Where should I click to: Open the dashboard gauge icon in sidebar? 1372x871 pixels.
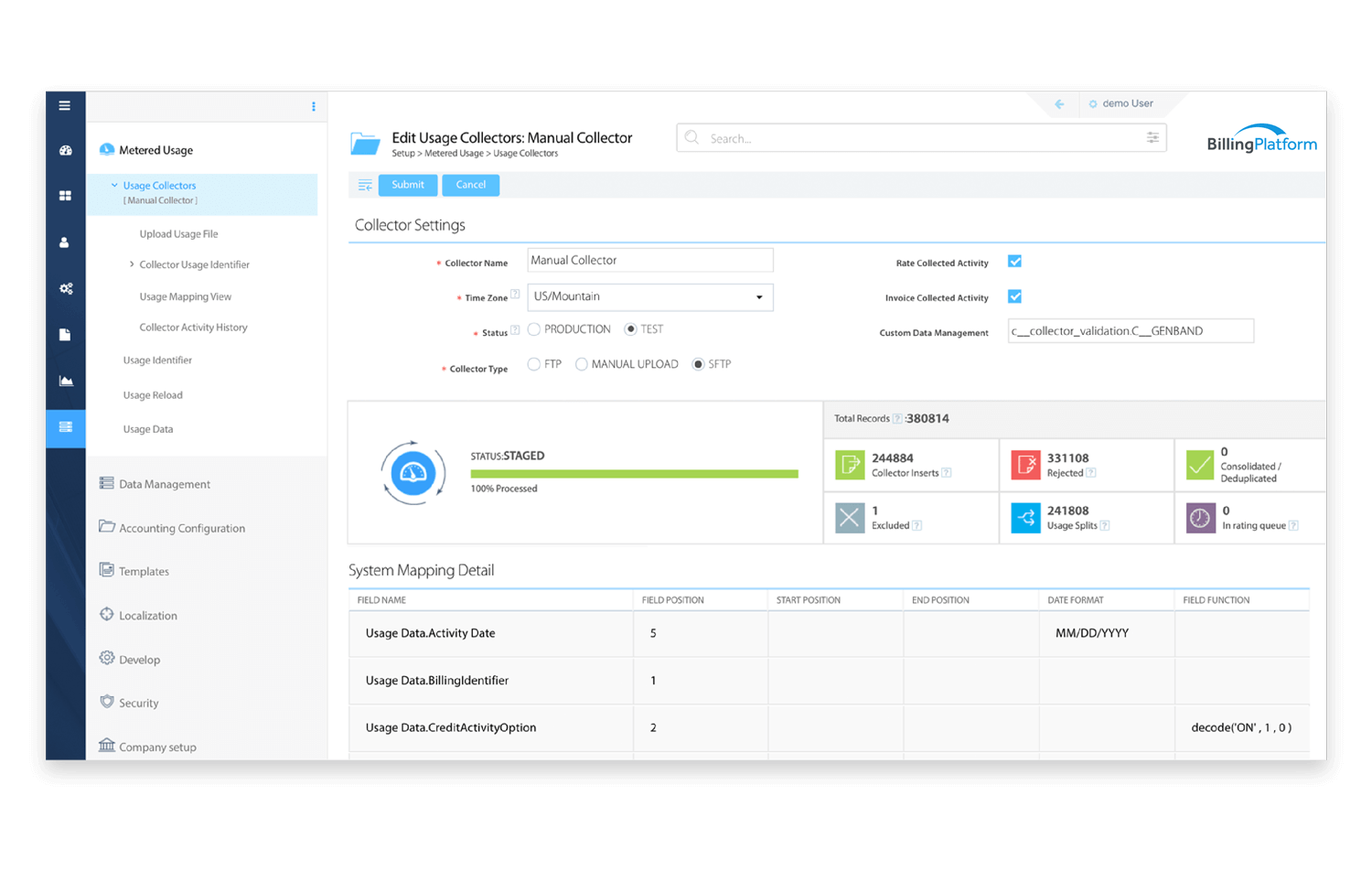point(66,150)
